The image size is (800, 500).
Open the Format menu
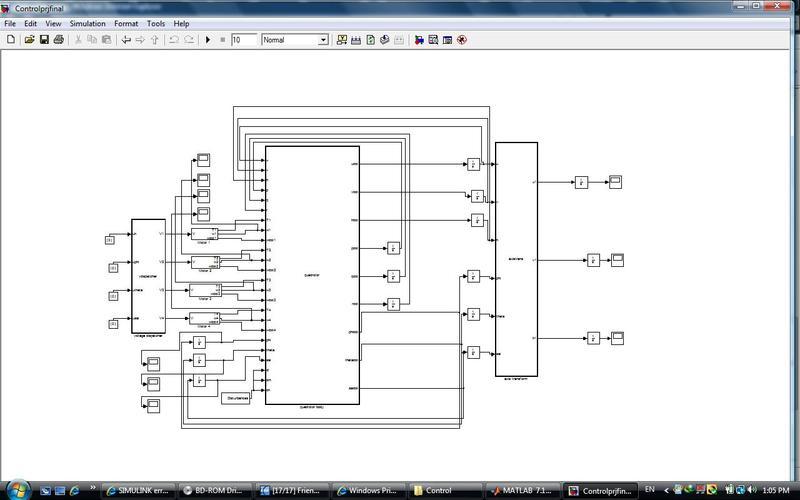point(126,23)
